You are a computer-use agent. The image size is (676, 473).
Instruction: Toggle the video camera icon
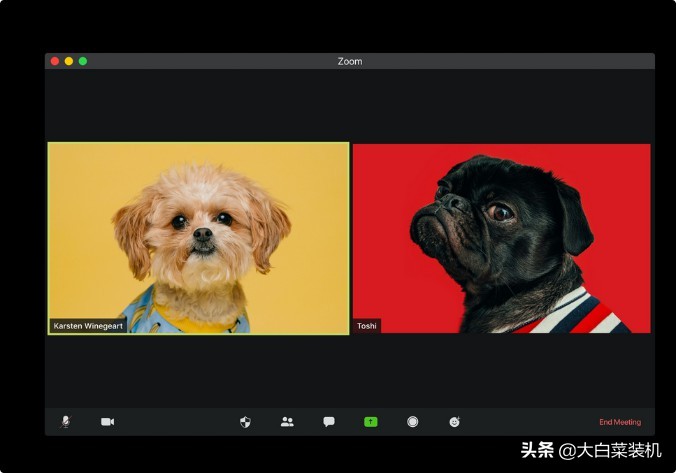(107, 421)
